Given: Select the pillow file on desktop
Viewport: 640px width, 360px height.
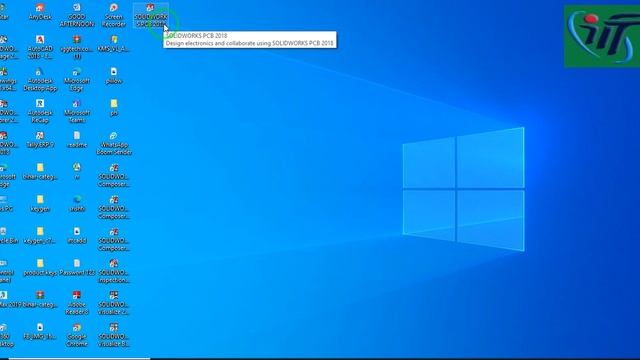Looking at the screenshot, I should tap(114, 76).
